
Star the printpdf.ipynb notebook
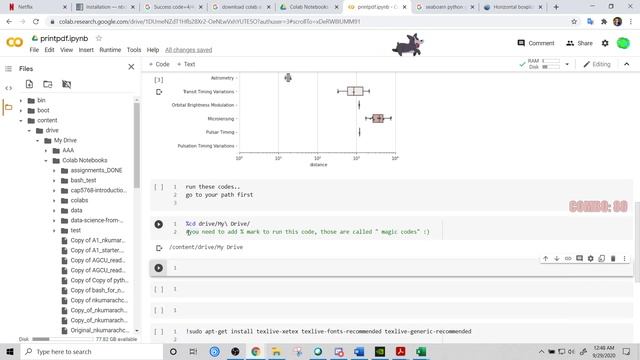99,38
